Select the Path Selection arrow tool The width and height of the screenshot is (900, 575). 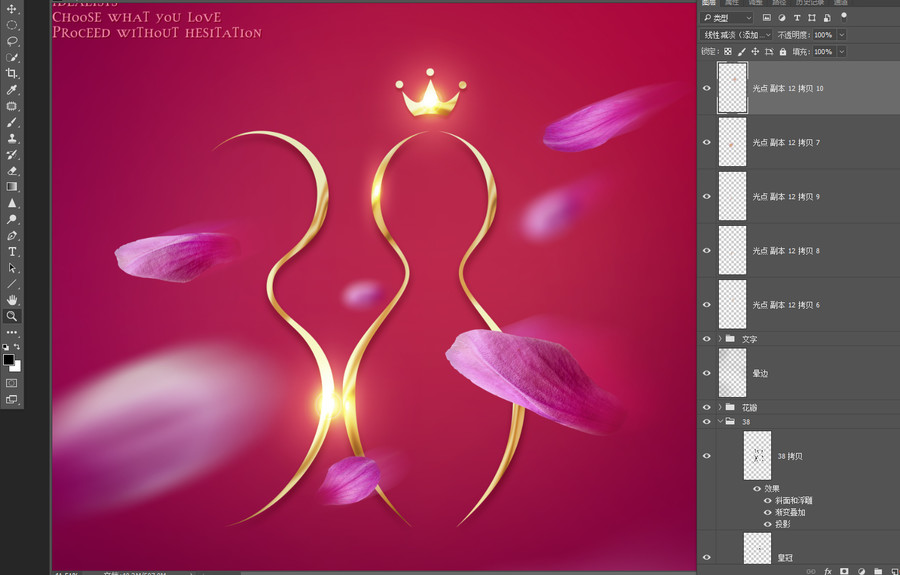click(11, 267)
